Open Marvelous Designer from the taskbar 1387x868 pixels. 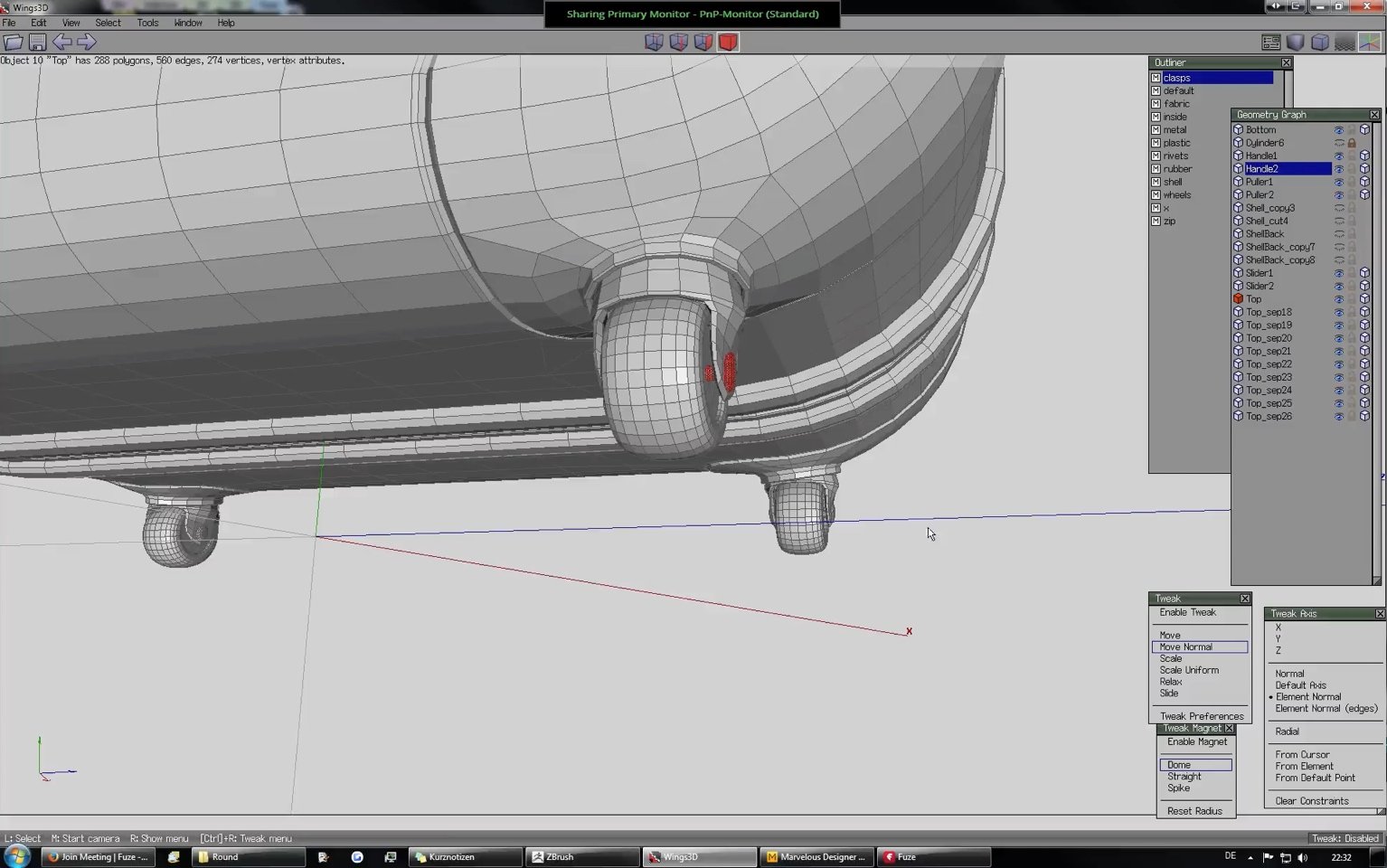click(816, 857)
